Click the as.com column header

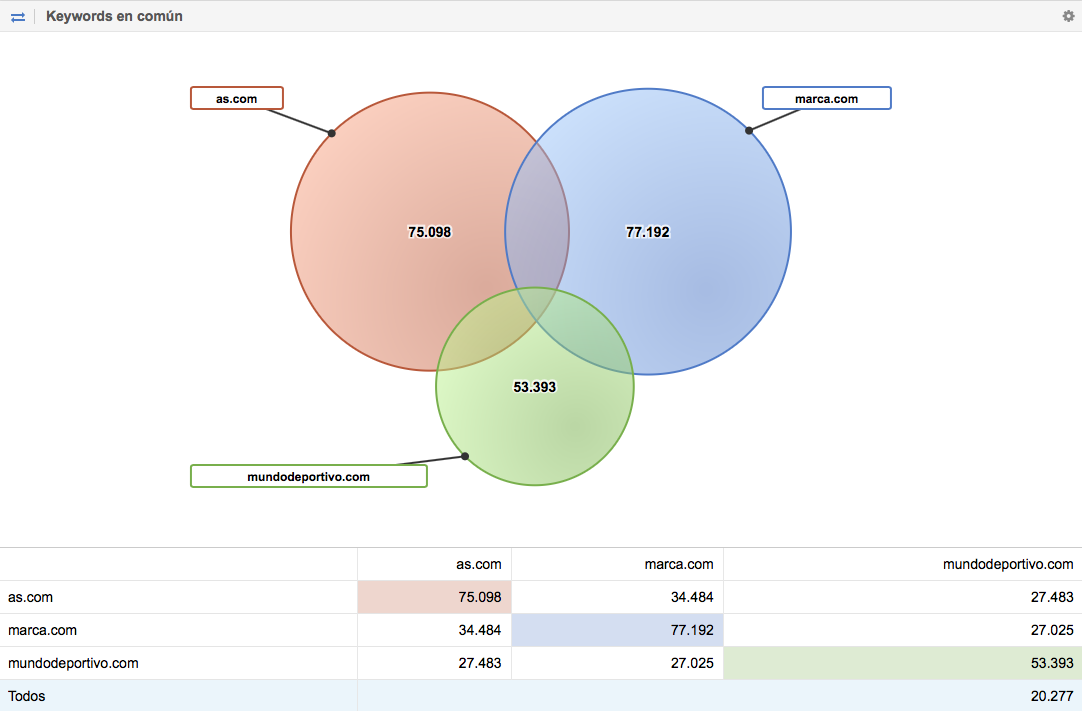[x=479, y=564]
